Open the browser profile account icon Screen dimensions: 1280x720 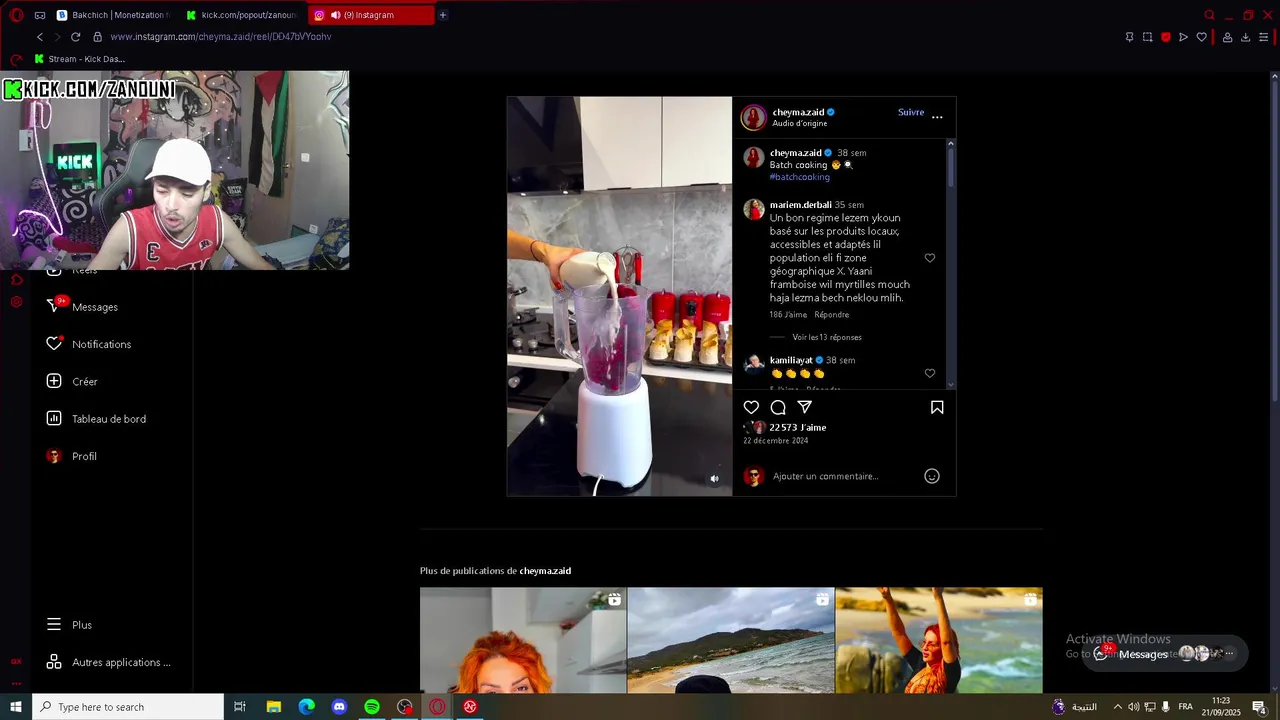pos(1228,37)
